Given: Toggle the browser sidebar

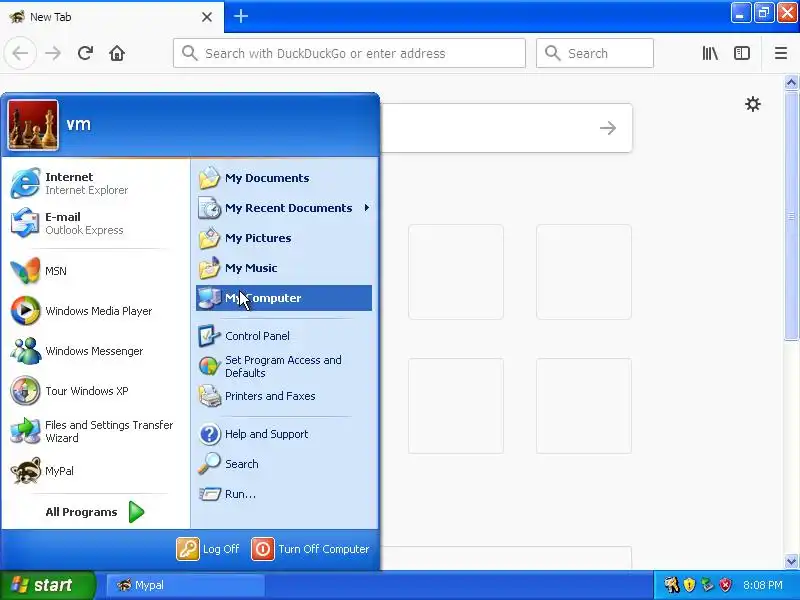Looking at the screenshot, I should (741, 53).
